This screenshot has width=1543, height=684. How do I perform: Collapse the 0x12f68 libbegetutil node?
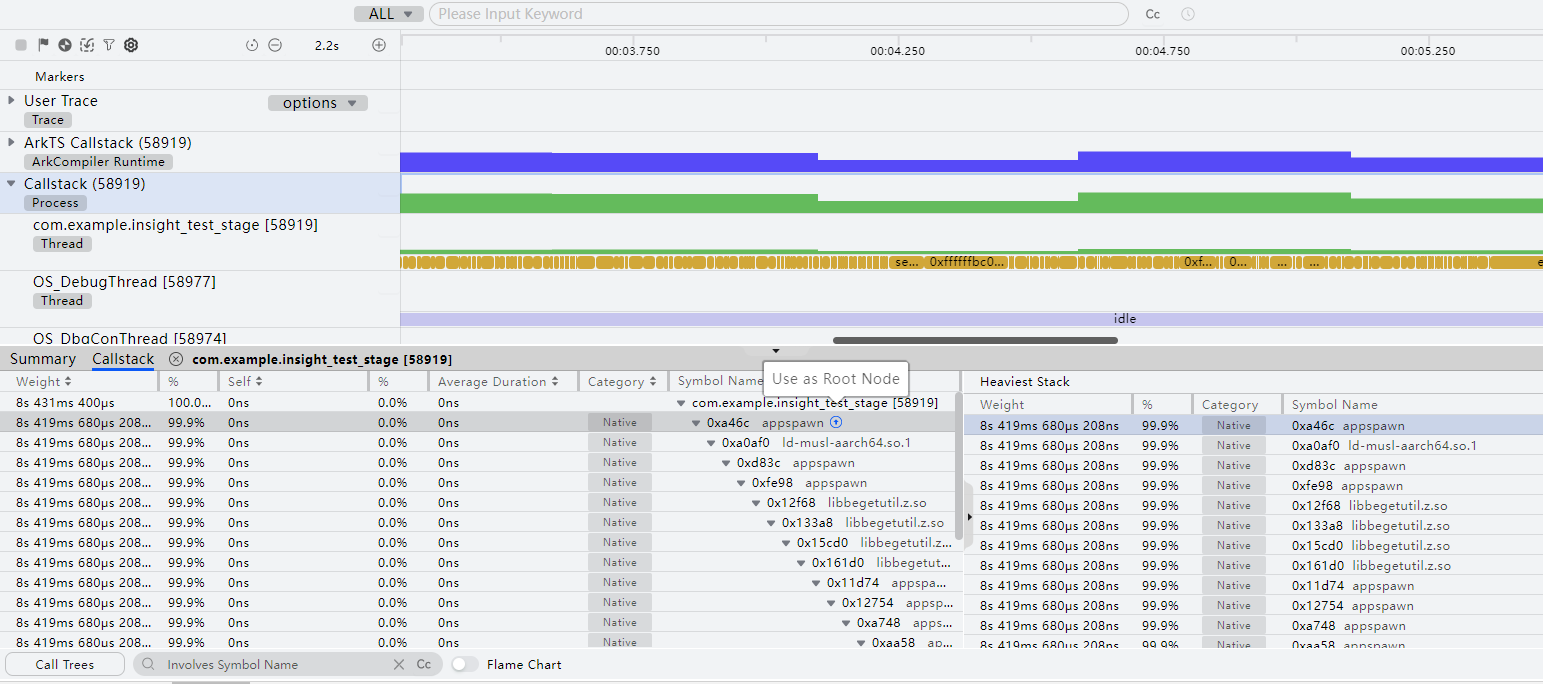(757, 503)
